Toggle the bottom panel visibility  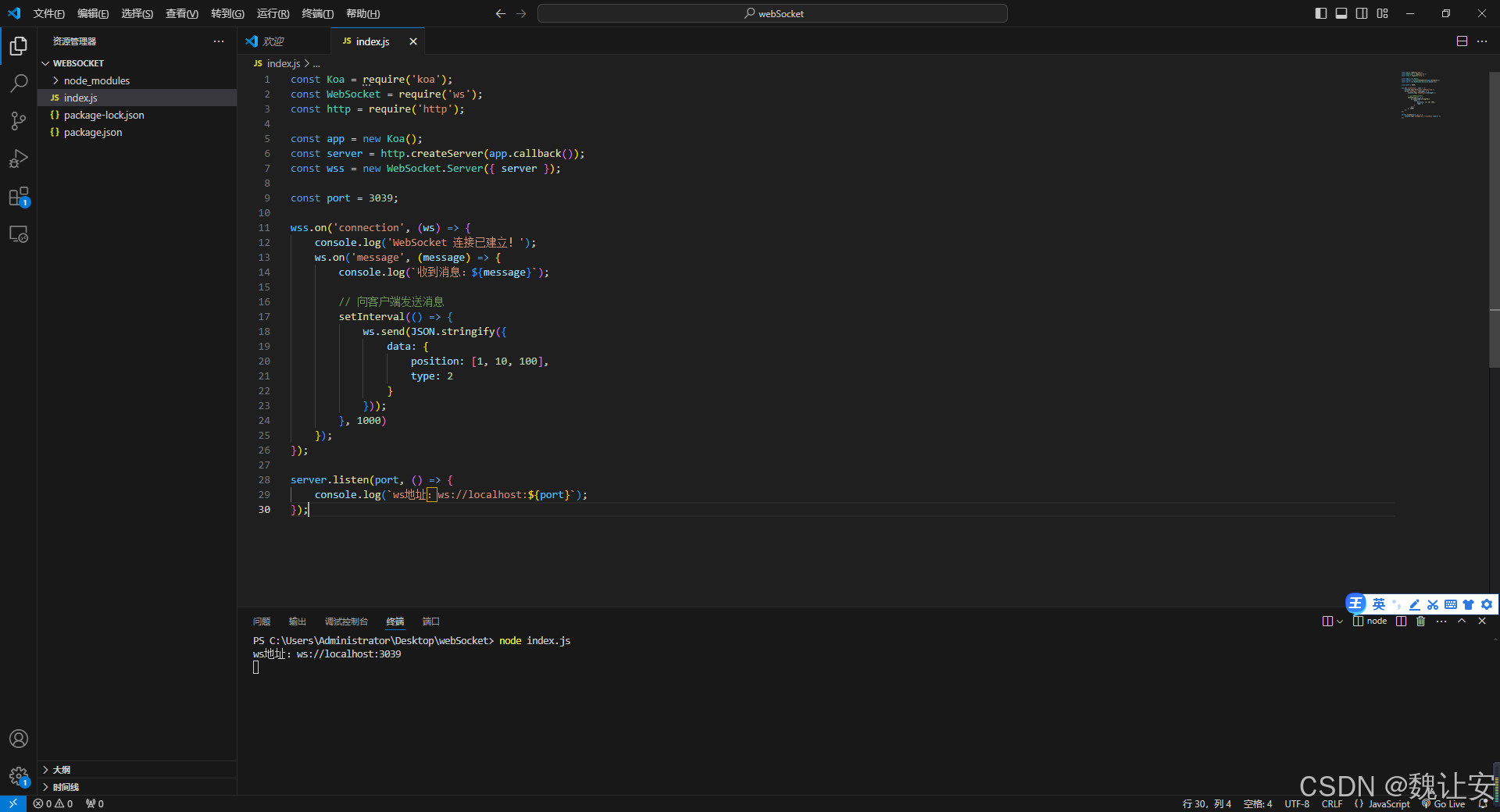1341,13
